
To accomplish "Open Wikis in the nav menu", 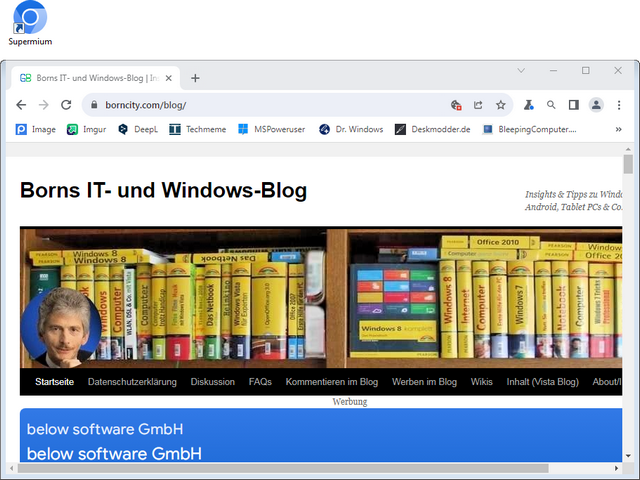I will (482, 382).
